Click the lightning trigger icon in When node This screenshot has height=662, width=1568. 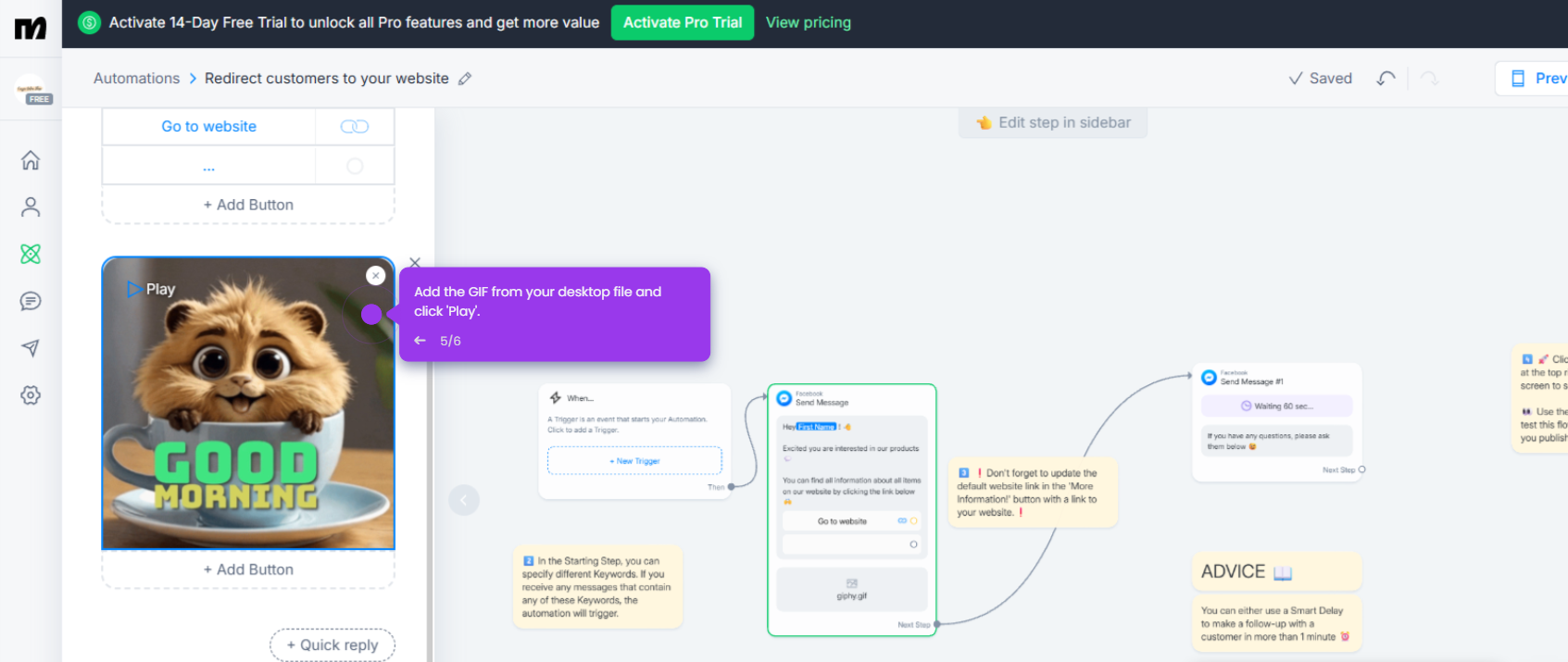point(556,398)
